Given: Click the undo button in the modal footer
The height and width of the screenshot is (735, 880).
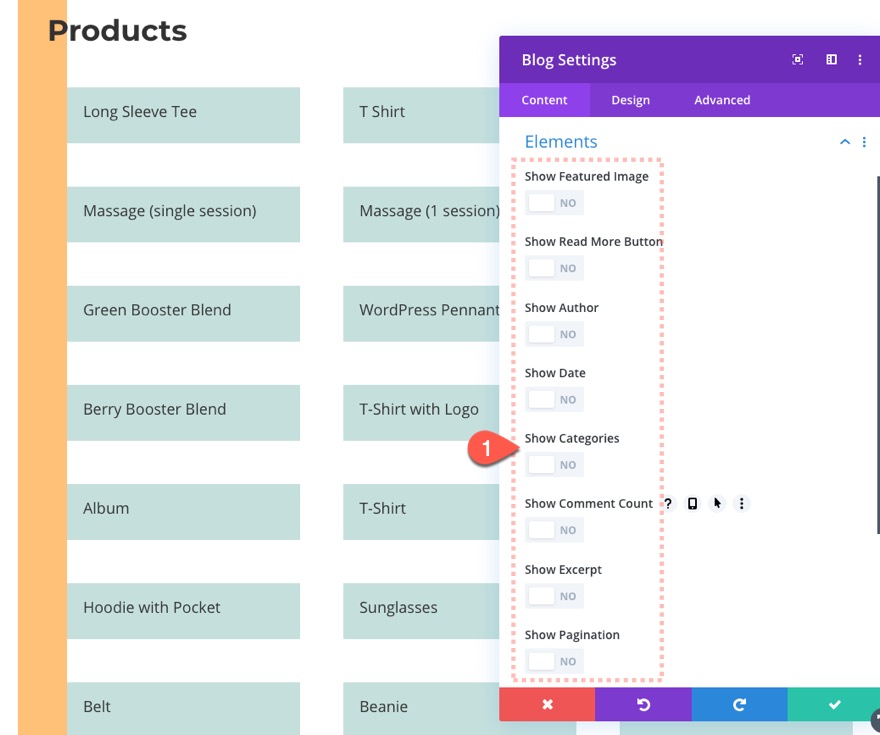Looking at the screenshot, I should coord(642,704).
